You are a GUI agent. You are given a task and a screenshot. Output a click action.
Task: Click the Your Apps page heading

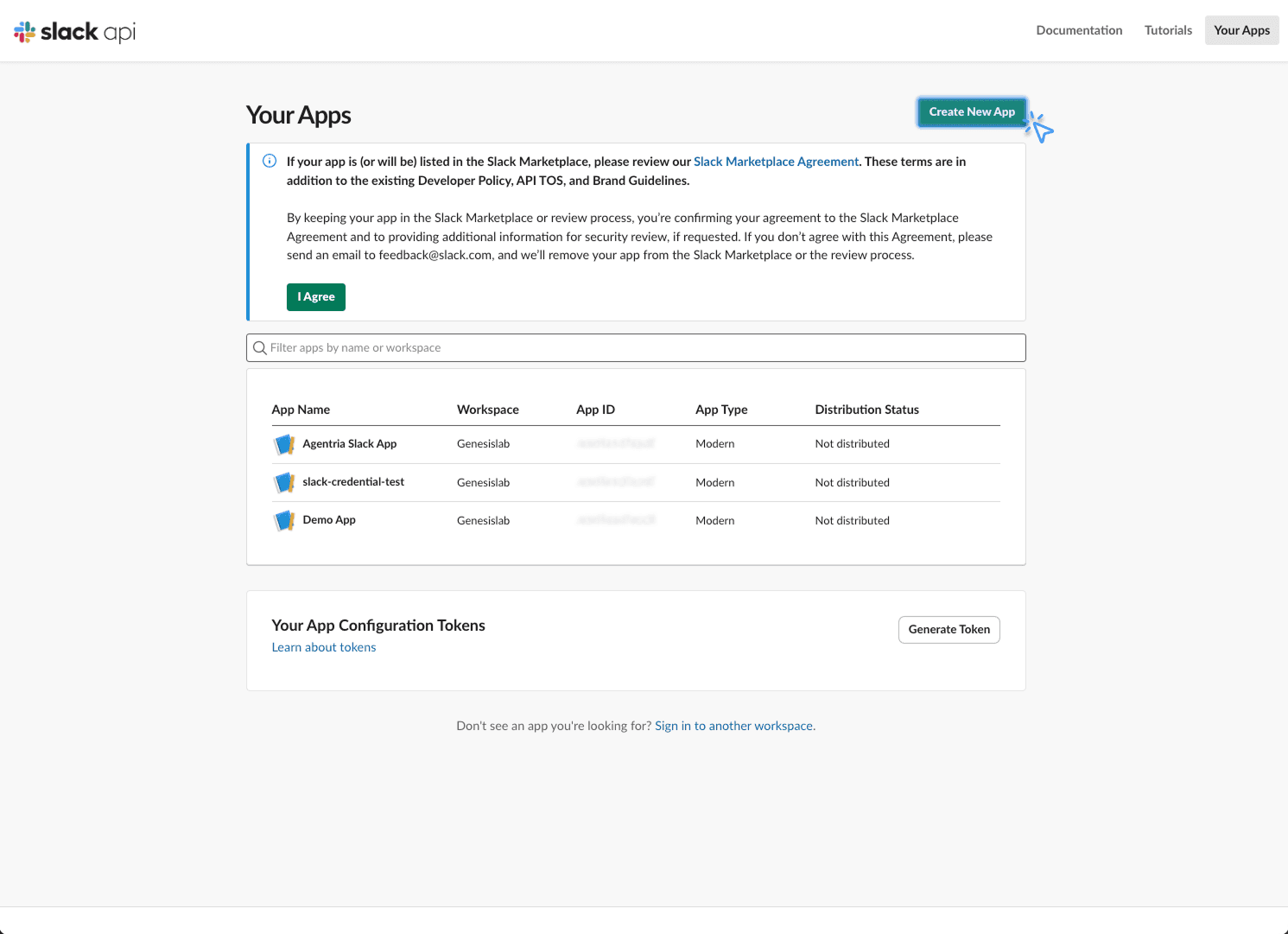click(299, 116)
